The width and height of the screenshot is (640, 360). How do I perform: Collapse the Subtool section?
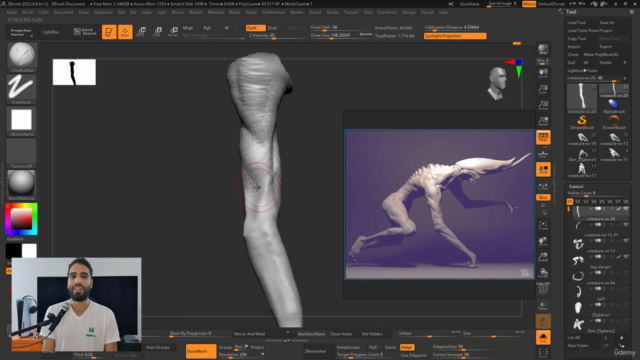coord(576,187)
